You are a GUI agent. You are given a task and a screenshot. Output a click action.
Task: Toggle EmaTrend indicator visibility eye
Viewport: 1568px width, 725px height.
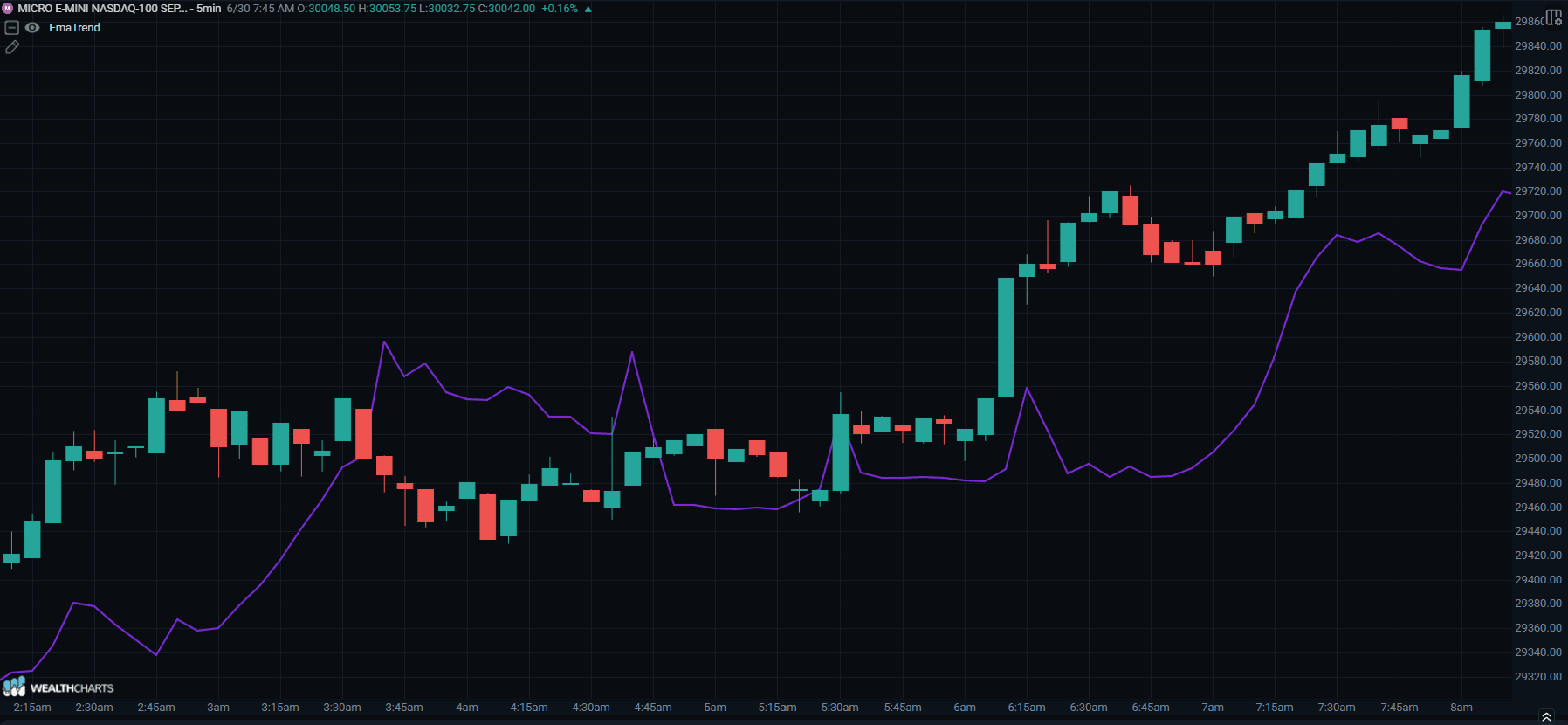(32, 28)
